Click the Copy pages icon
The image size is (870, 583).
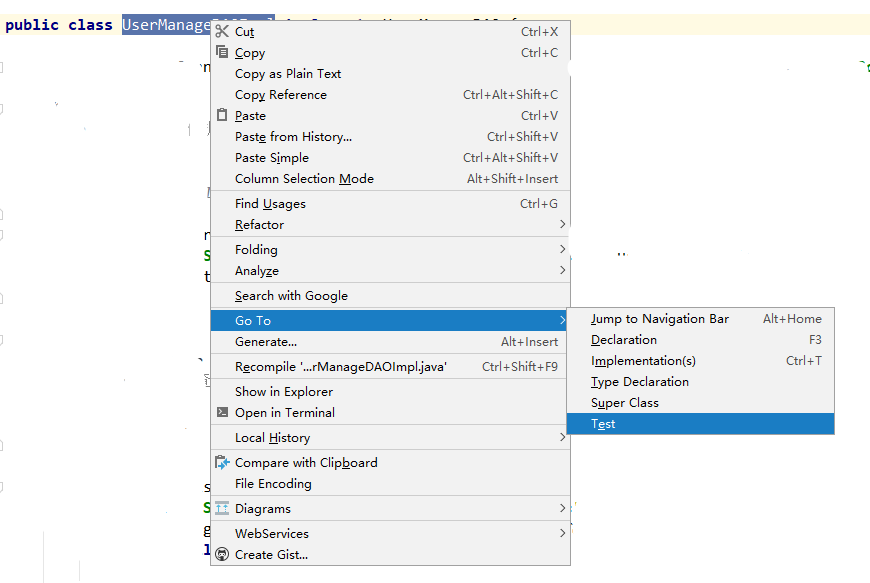(x=222, y=52)
